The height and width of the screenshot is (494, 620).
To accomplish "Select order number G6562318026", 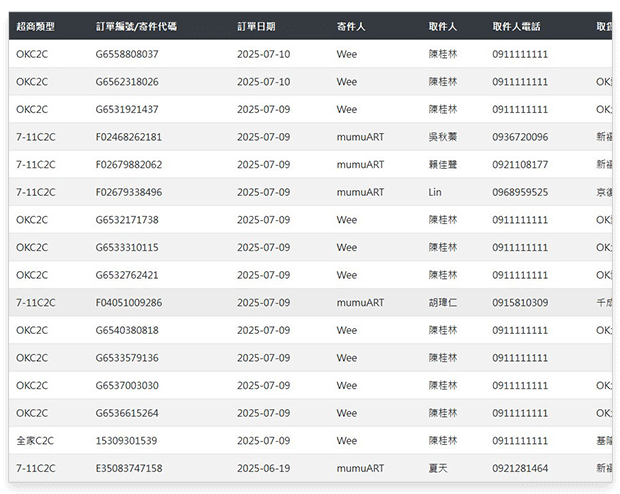I will tap(127, 82).
